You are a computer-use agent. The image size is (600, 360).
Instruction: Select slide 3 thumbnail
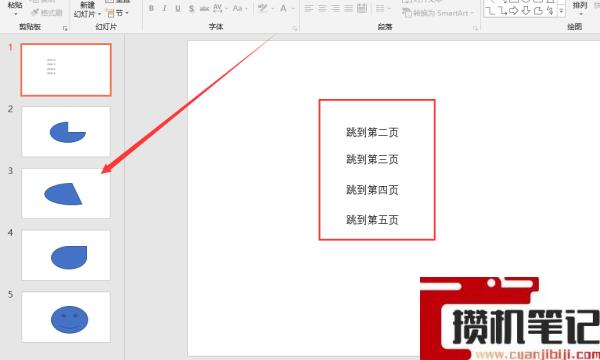(x=66, y=194)
